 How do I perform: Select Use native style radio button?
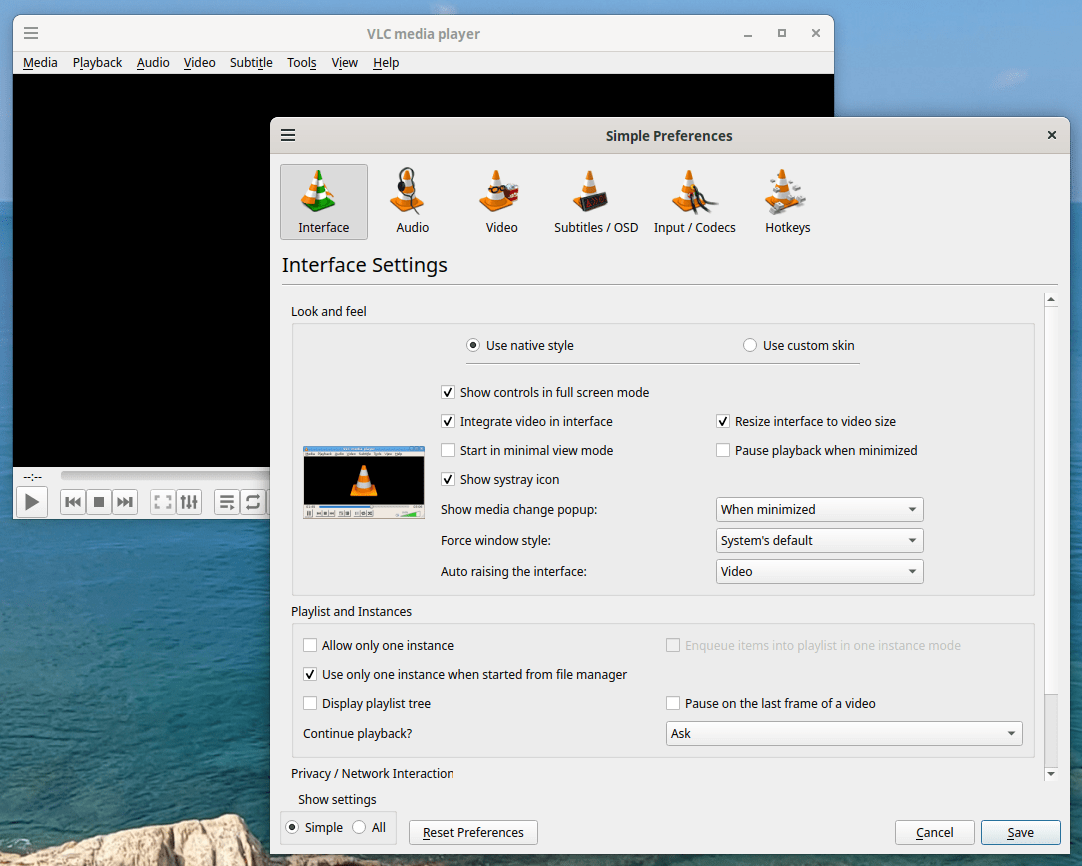click(x=520, y=345)
